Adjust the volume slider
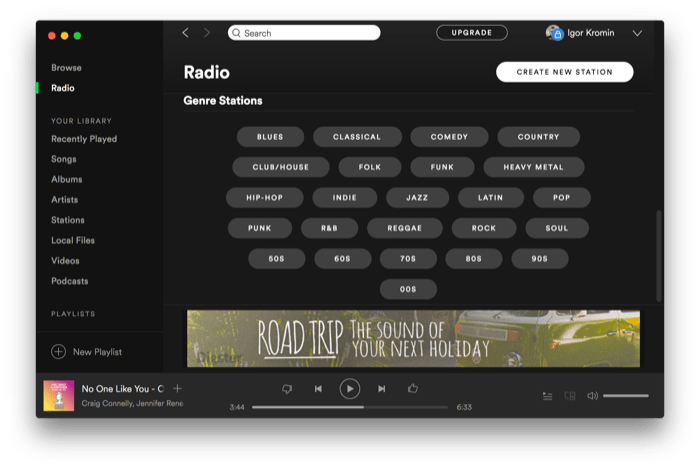This screenshot has height=469, width=700. click(x=625, y=396)
